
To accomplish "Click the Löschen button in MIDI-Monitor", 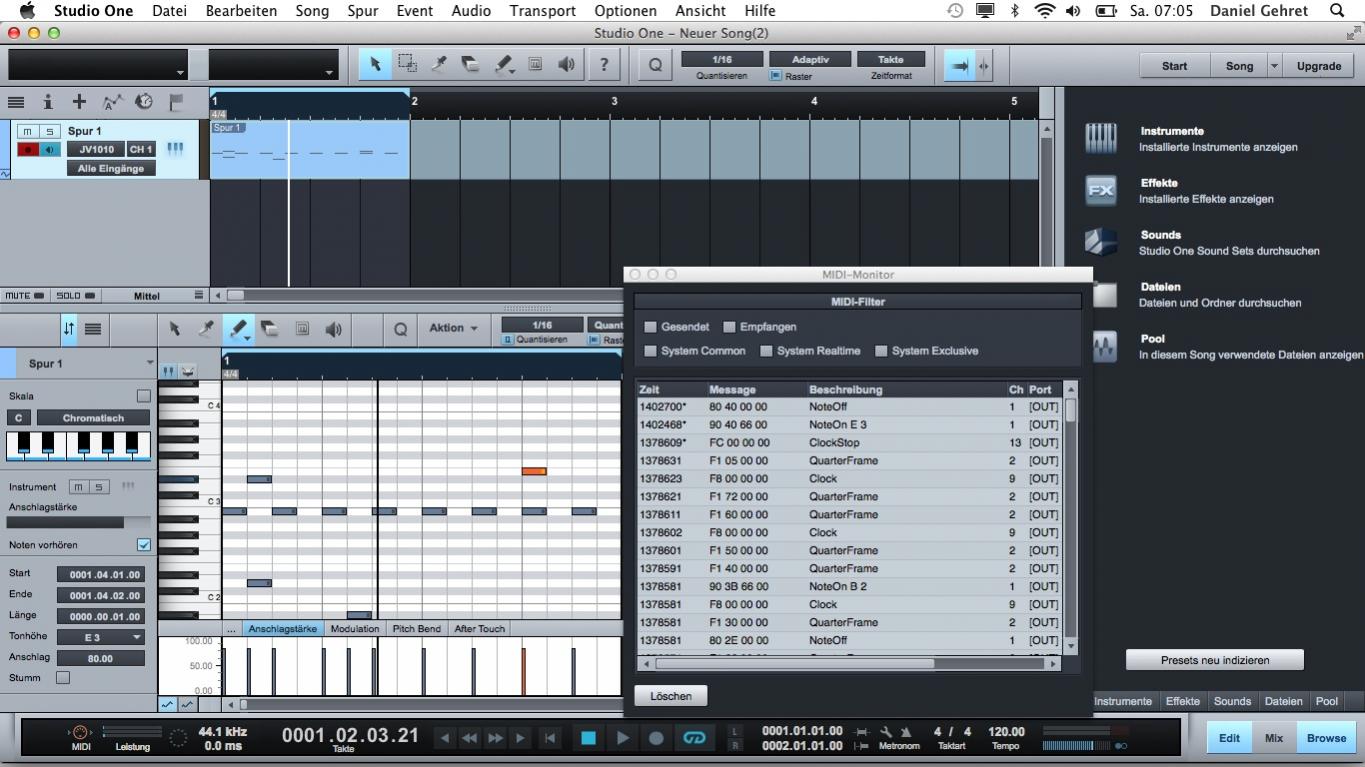I will click(671, 696).
